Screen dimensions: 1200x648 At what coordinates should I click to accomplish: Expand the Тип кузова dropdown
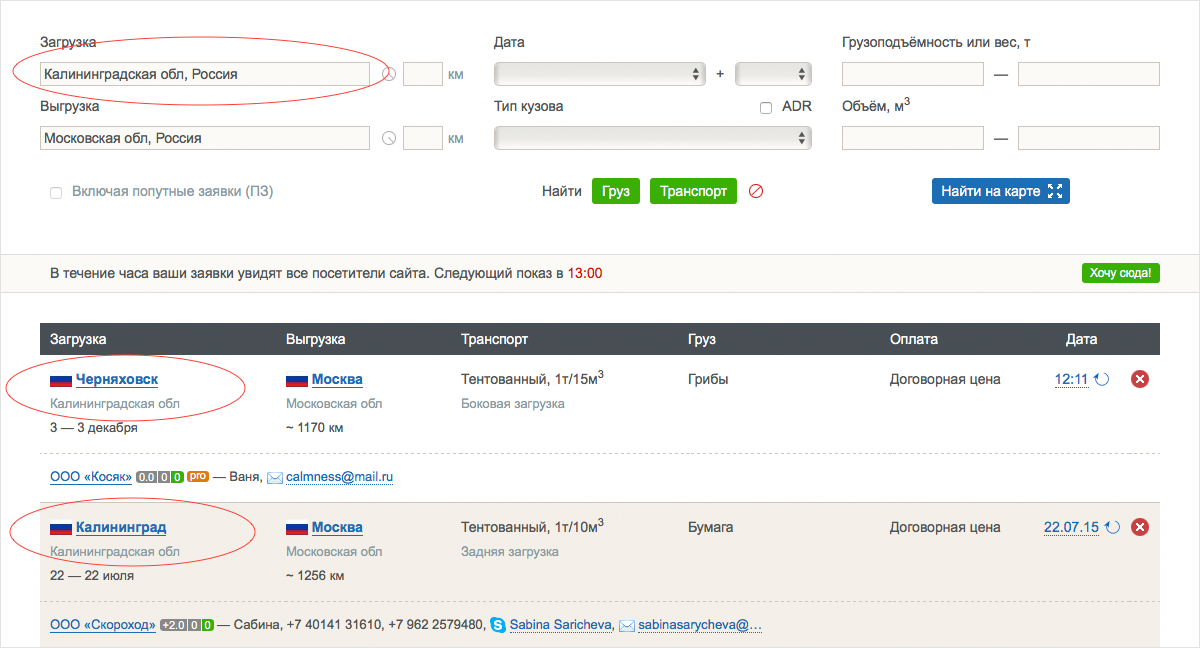[x=652, y=139]
